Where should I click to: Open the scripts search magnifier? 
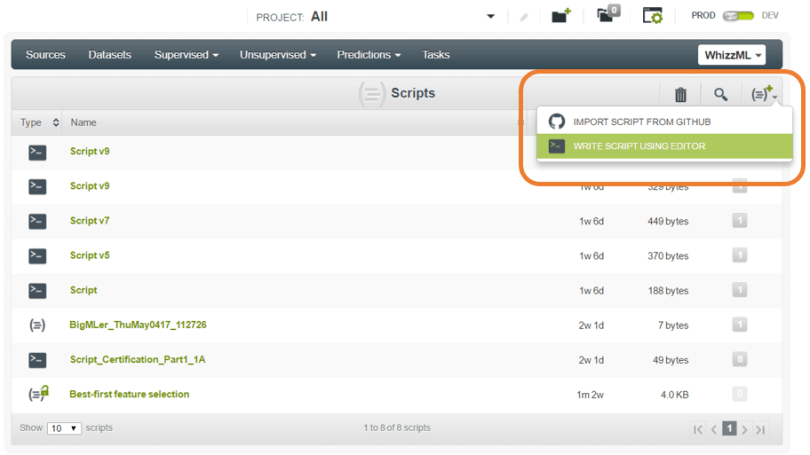point(720,95)
